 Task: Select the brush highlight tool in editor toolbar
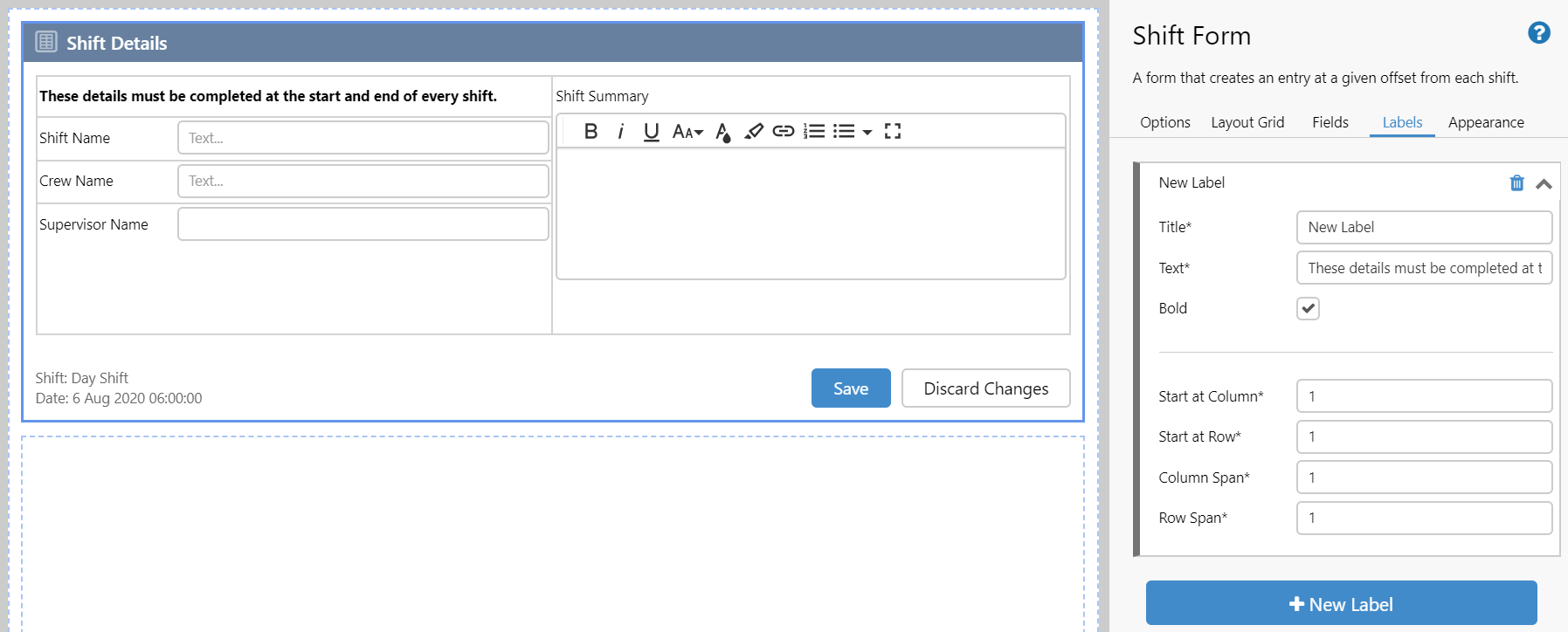tap(754, 131)
